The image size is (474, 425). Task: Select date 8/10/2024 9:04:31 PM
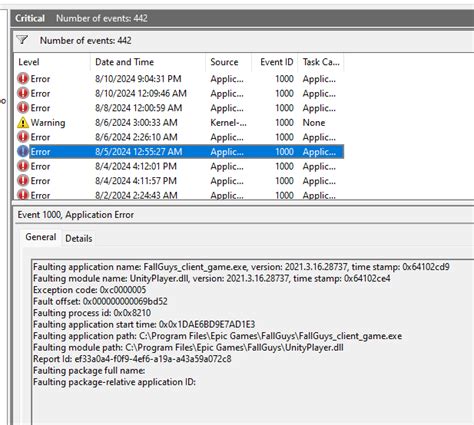tap(138, 79)
